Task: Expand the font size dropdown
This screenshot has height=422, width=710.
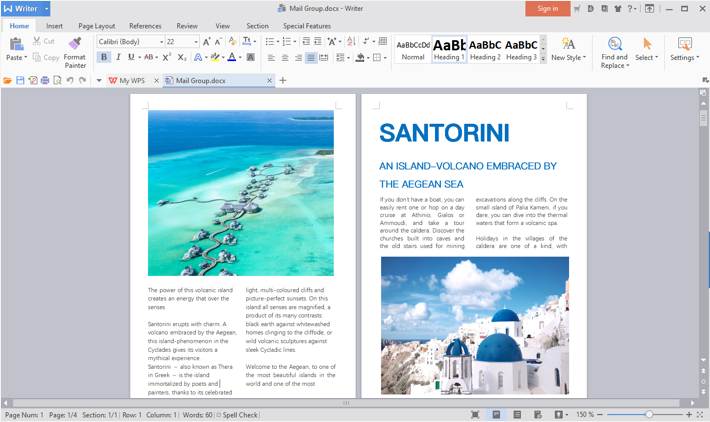Action: click(x=195, y=42)
